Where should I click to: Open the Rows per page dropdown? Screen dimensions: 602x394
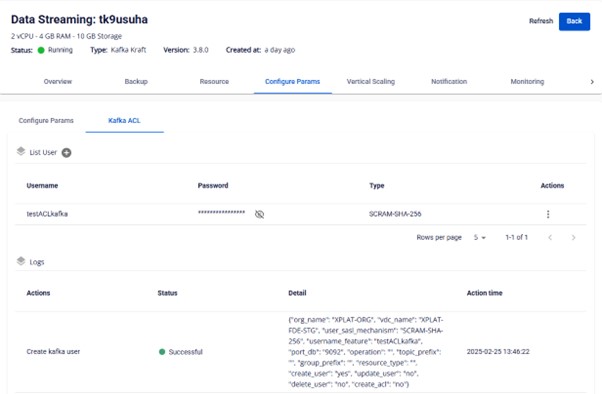coord(480,238)
